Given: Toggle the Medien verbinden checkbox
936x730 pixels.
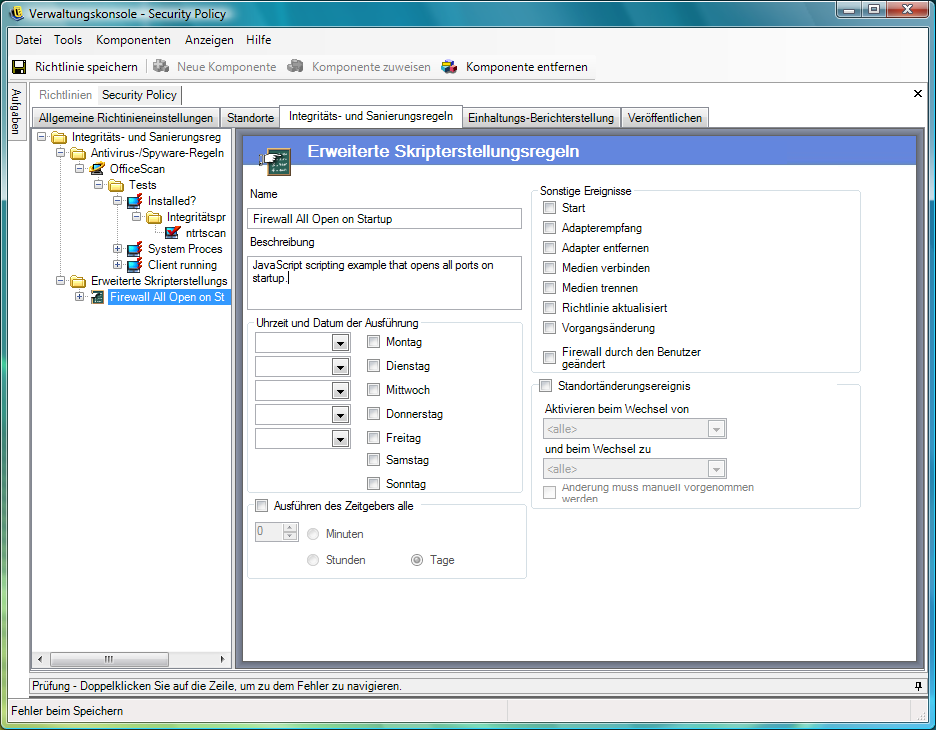Looking at the screenshot, I should (549, 267).
